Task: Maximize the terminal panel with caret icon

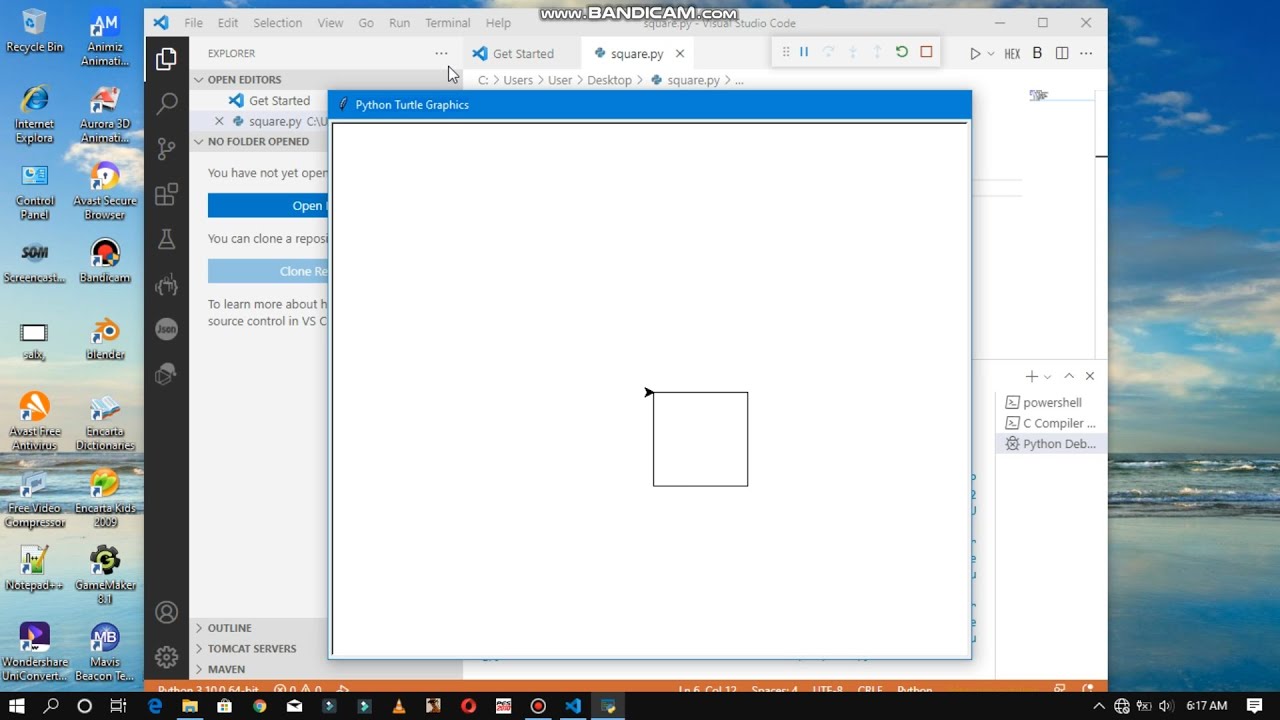Action: (x=1069, y=376)
